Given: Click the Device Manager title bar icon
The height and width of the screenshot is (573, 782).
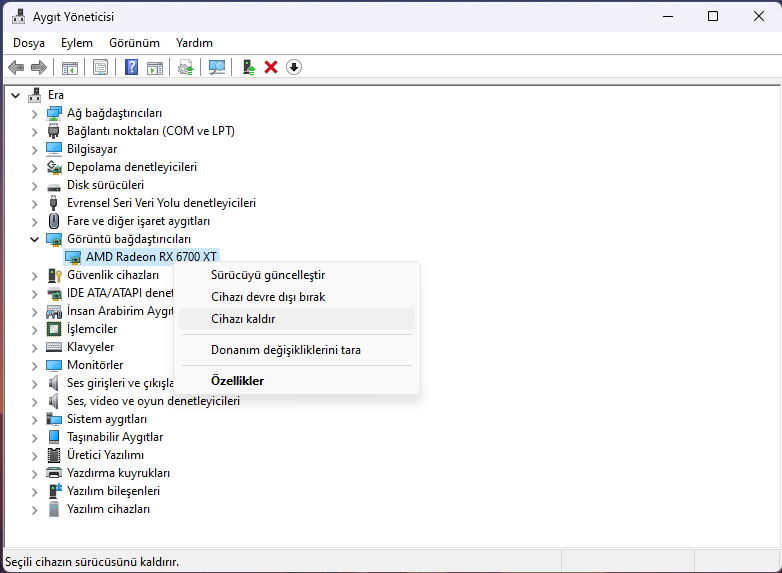Looking at the screenshot, I should point(18,16).
